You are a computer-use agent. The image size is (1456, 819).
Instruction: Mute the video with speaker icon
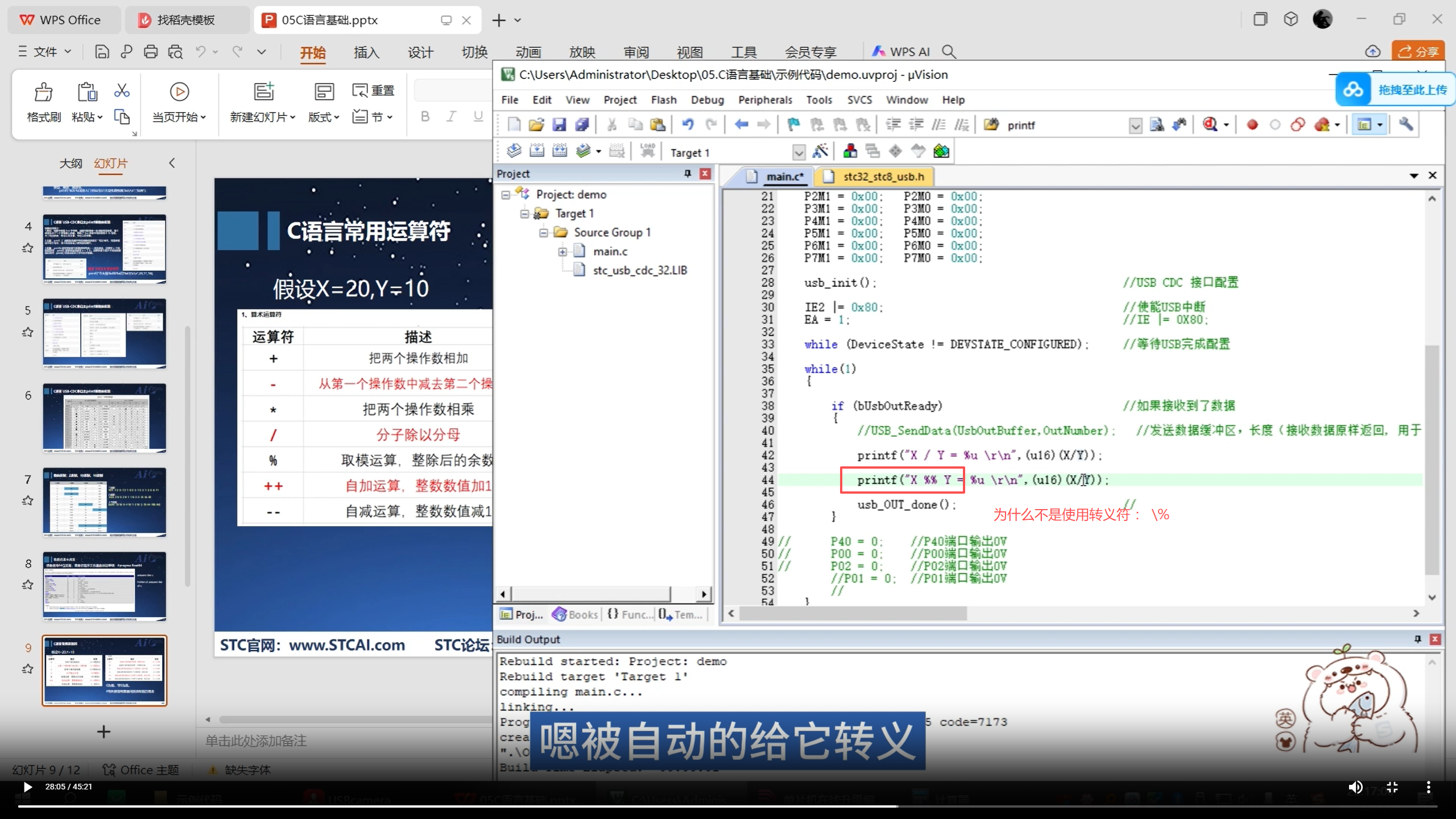(x=1355, y=787)
